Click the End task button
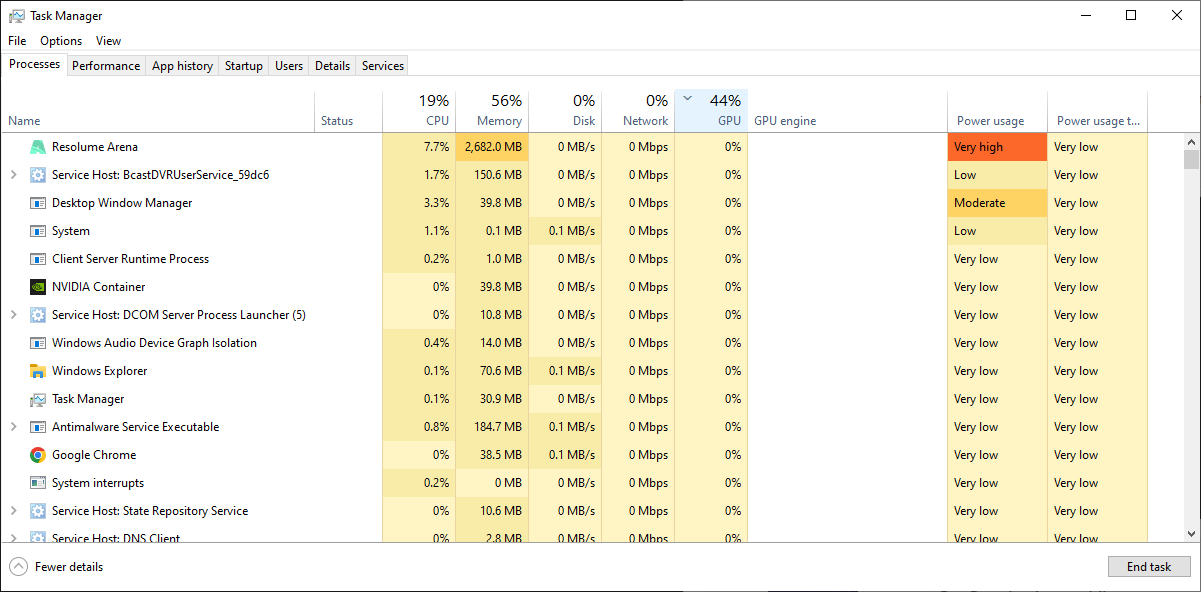Image resolution: width=1201 pixels, height=592 pixels. [1149, 567]
